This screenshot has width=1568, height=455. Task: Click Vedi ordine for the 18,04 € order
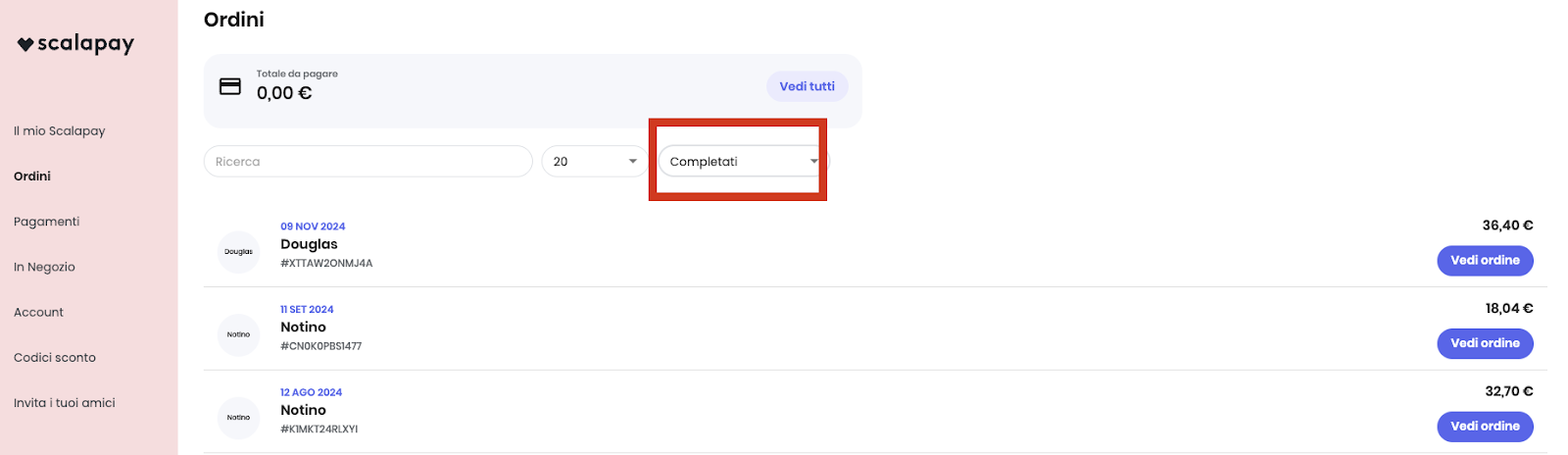(x=1485, y=343)
